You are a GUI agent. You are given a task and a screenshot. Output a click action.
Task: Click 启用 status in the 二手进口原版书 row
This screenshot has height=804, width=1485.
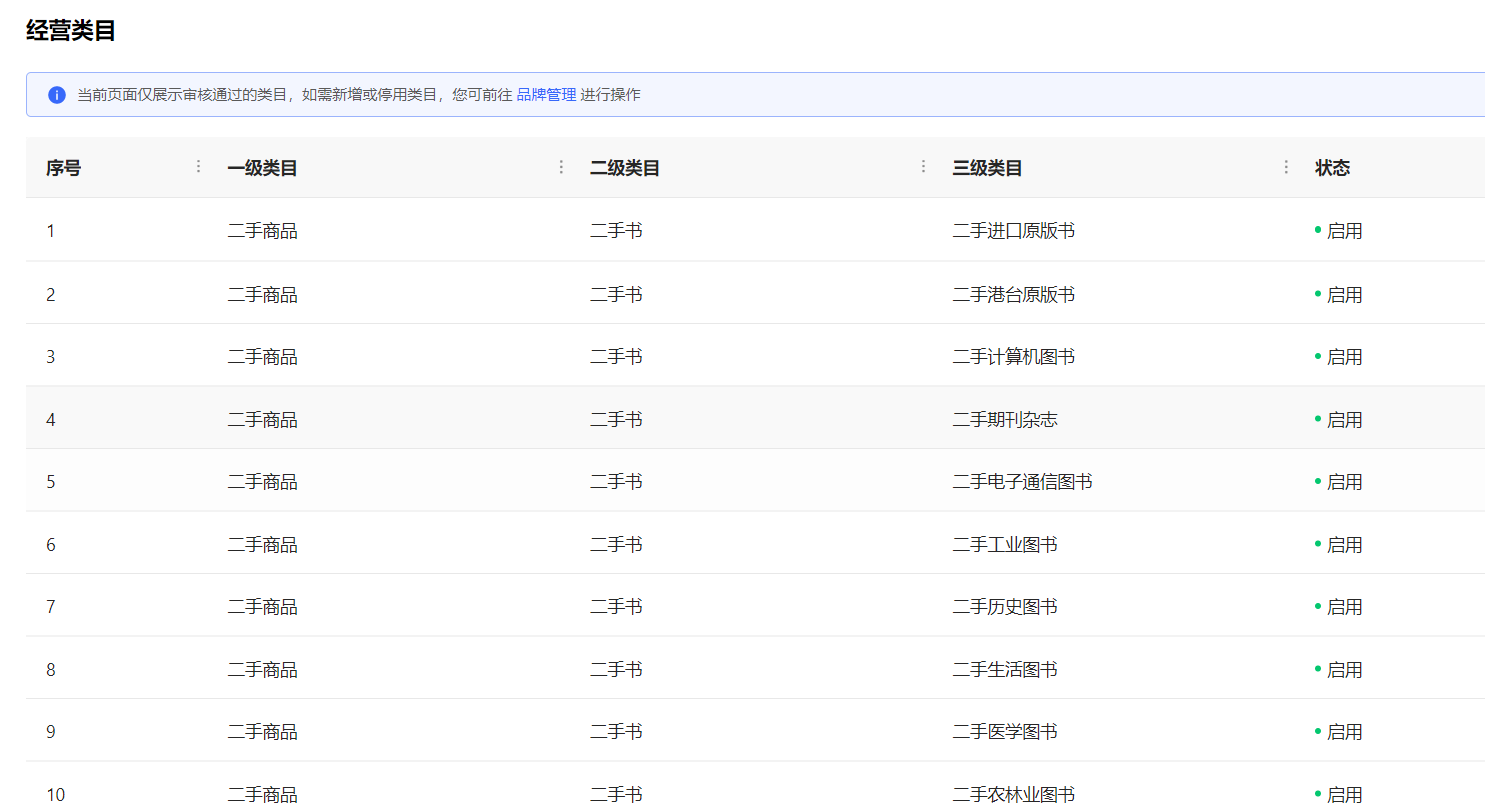(1339, 231)
